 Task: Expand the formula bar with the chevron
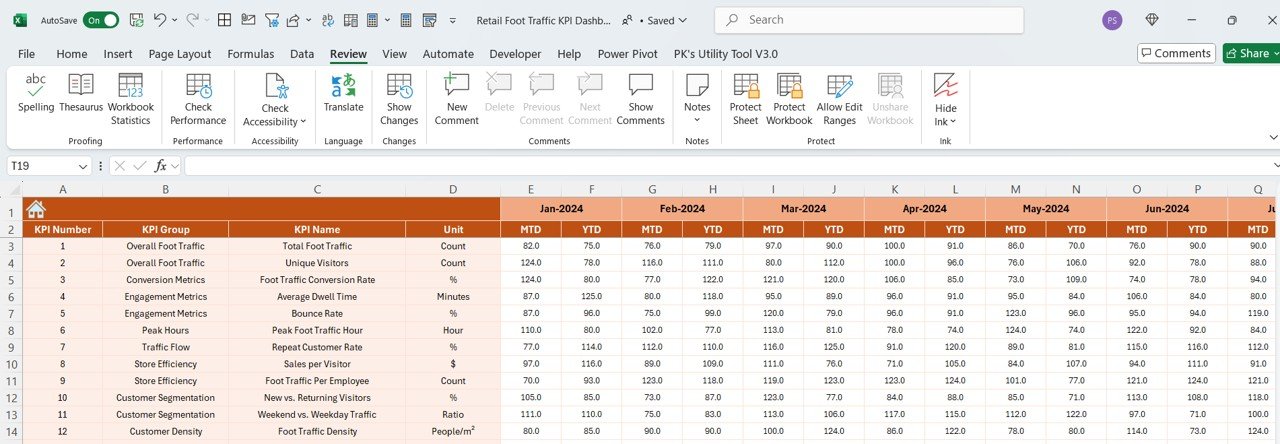[x=1276, y=166]
